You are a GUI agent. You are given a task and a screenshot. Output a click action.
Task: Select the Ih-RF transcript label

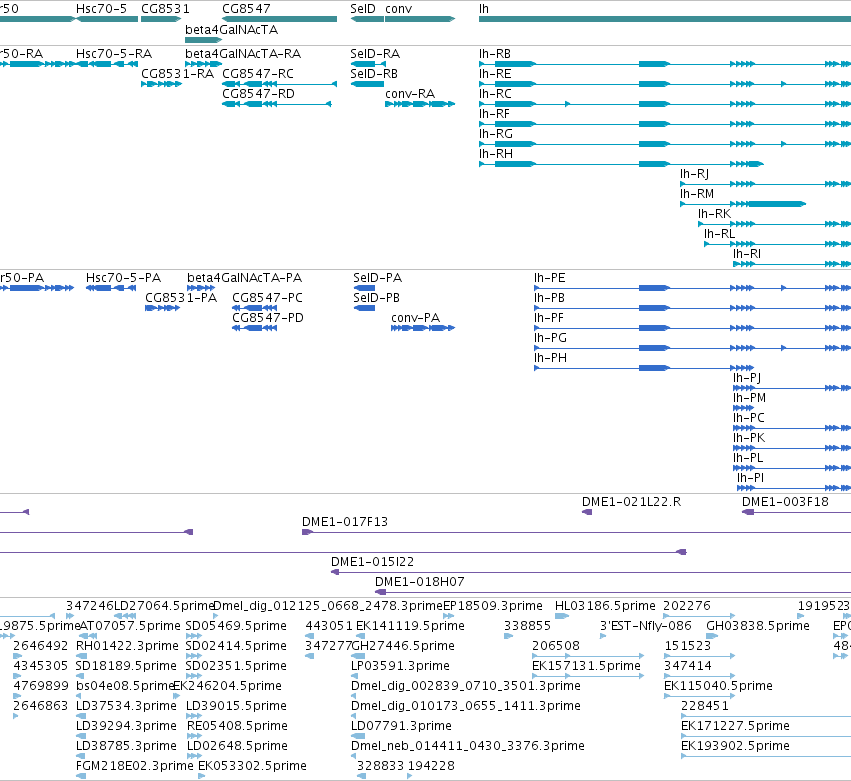pos(494,113)
